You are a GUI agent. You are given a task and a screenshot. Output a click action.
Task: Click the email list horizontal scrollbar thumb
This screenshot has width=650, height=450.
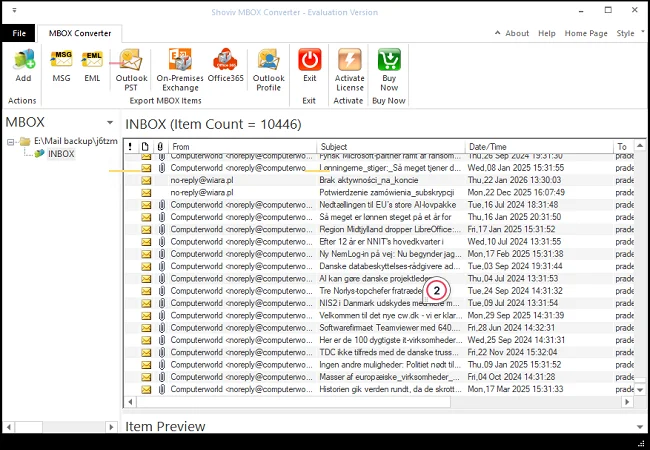click(293, 402)
